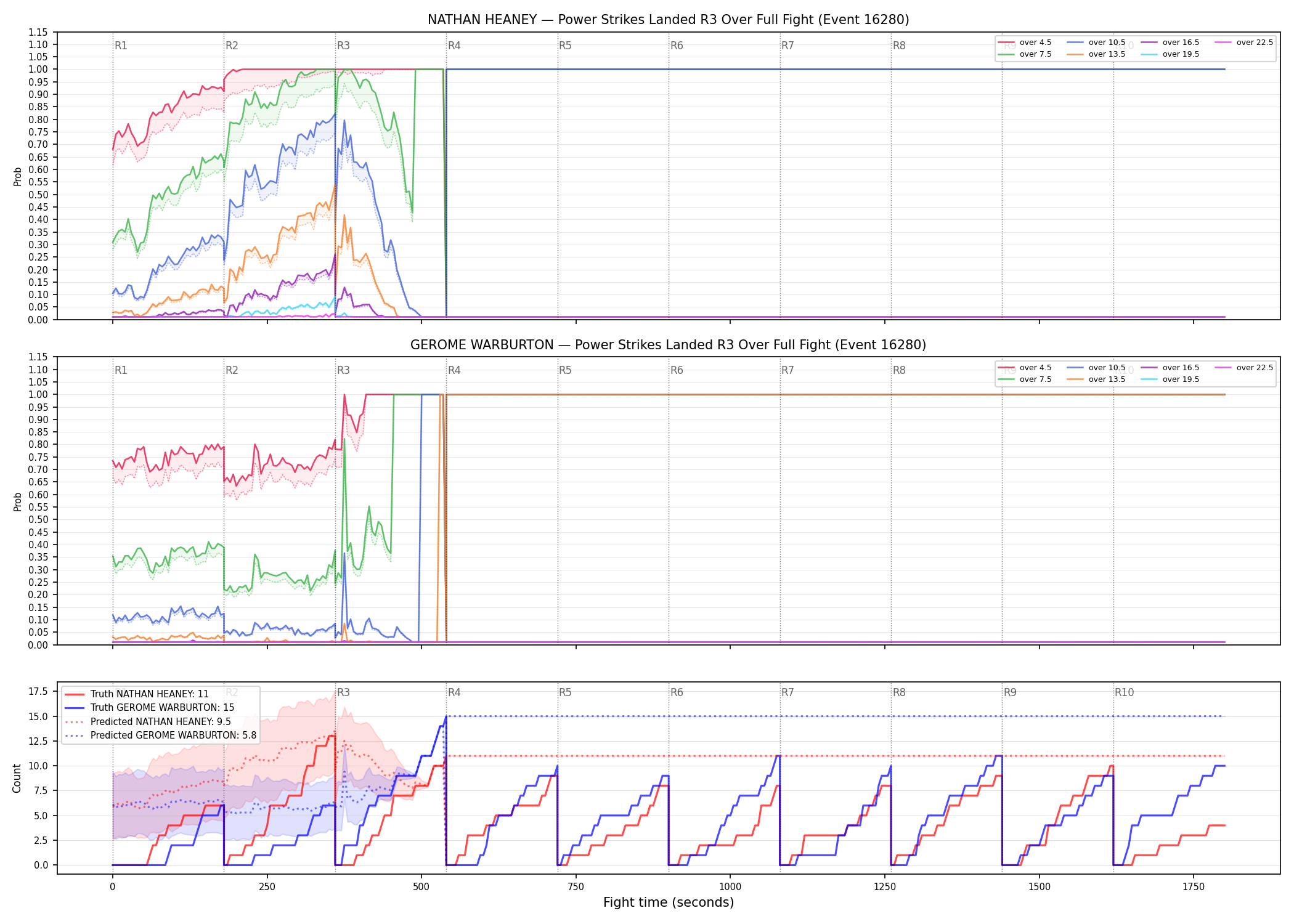Click the R5 round marker in Warburton chart

point(565,370)
